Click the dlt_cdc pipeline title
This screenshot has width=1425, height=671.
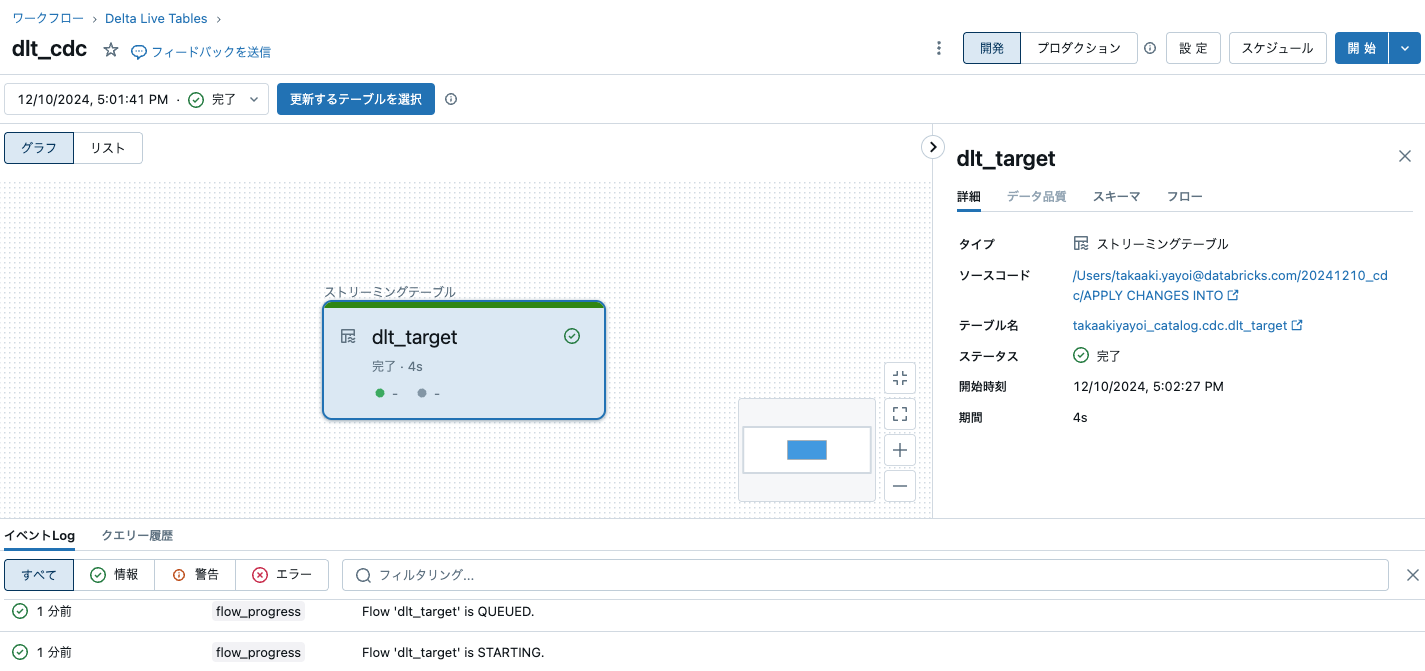pos(49,49)
